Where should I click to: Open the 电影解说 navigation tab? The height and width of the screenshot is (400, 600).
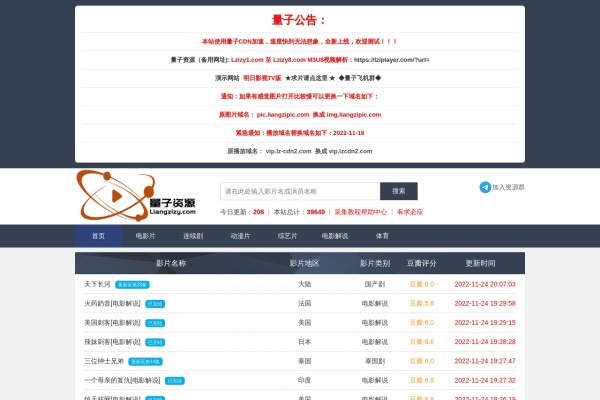[x=335, y=236]
